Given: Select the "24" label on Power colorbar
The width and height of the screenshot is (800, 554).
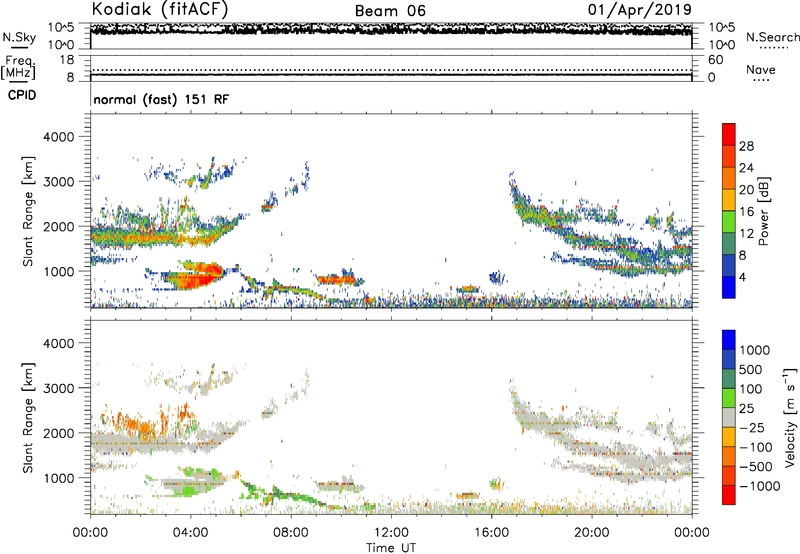Looking at the screenshot, I should [x=746, y=168].
